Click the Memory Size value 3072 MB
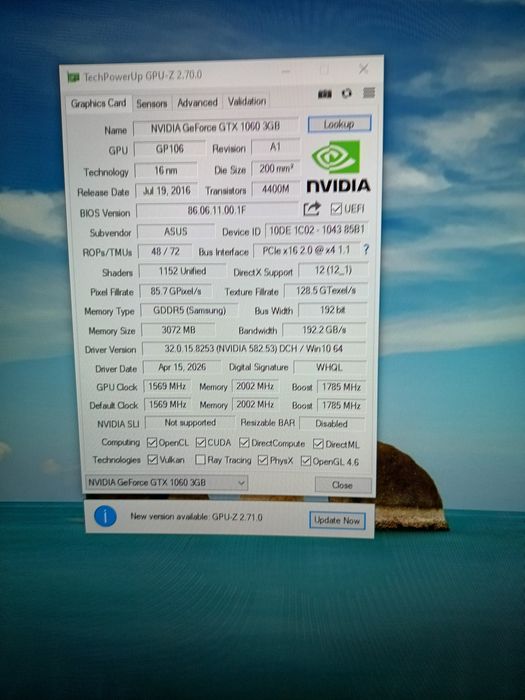Viewport: 525px width, 700px height. coord(178,330)
